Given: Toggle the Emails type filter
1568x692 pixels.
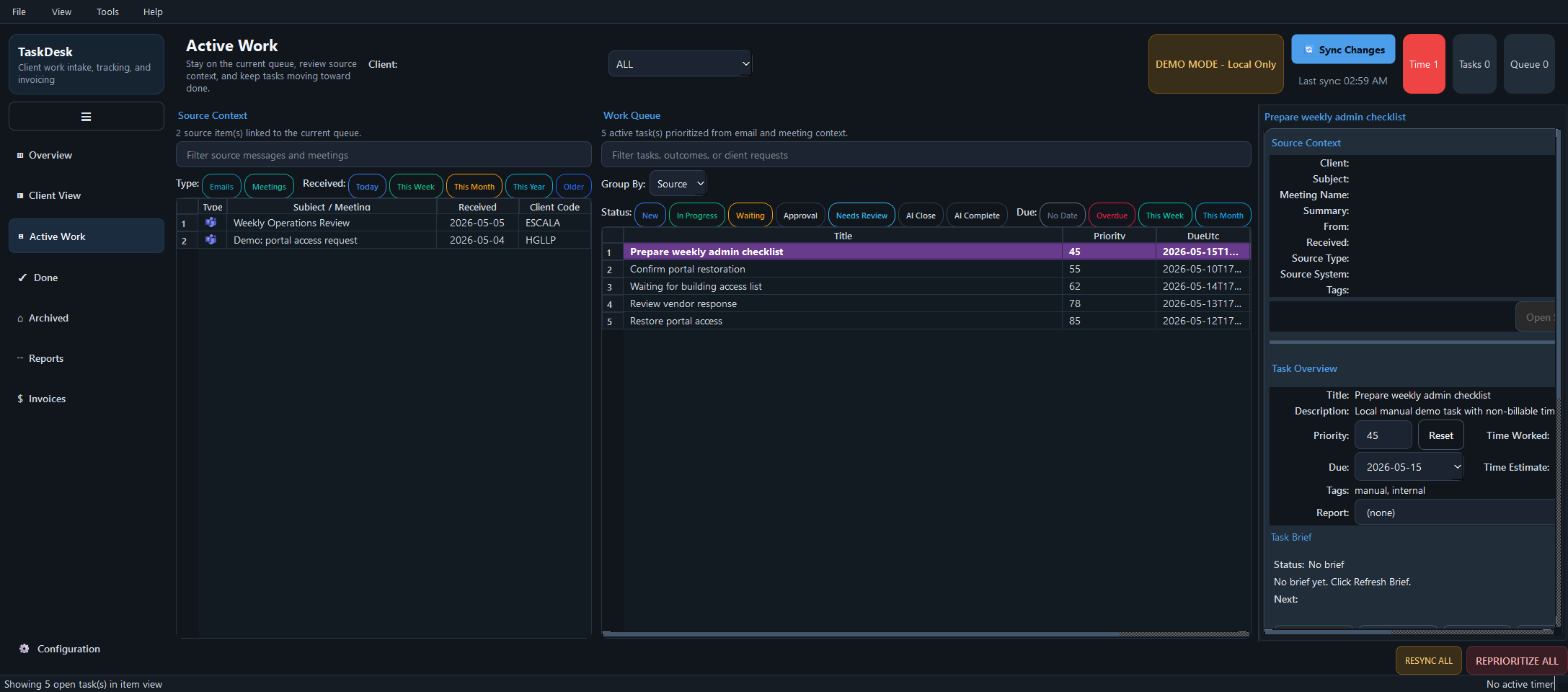Looking at the screenshot, I should click(221, 186).
